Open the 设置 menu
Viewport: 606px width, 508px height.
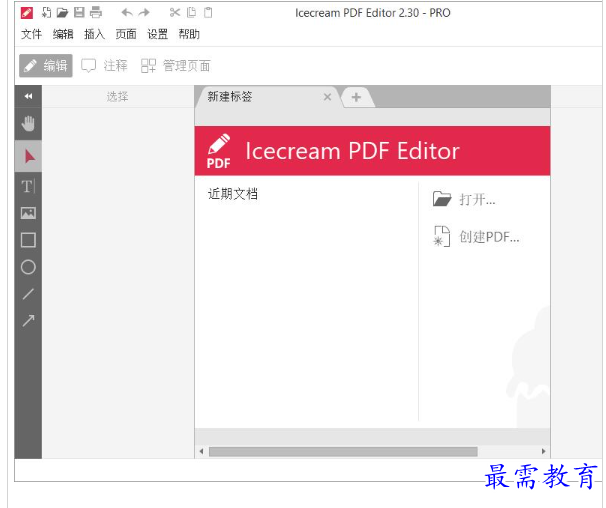point(157,34)
